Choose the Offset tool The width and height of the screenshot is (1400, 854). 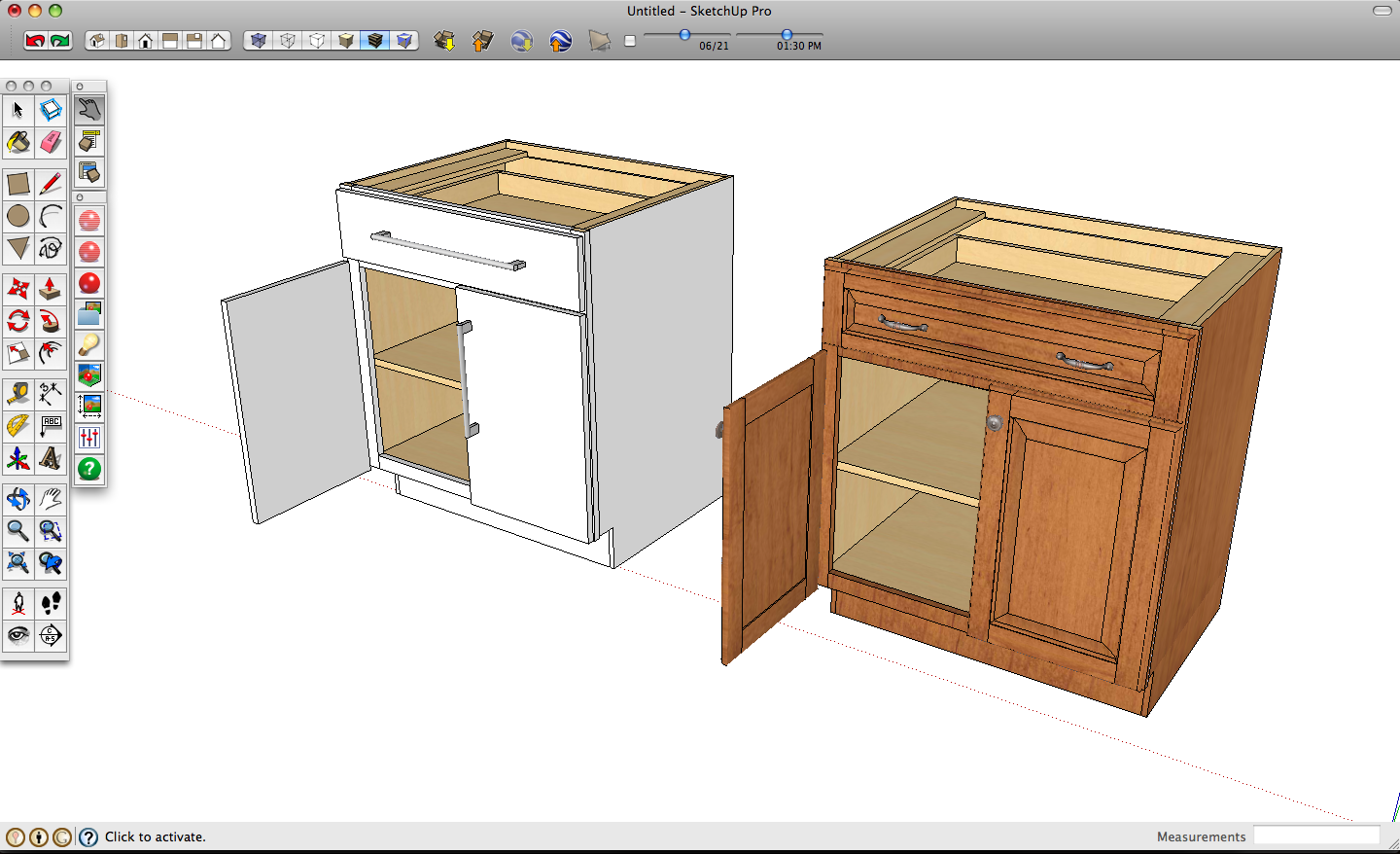pyautogui.click(x=51, y=353)
